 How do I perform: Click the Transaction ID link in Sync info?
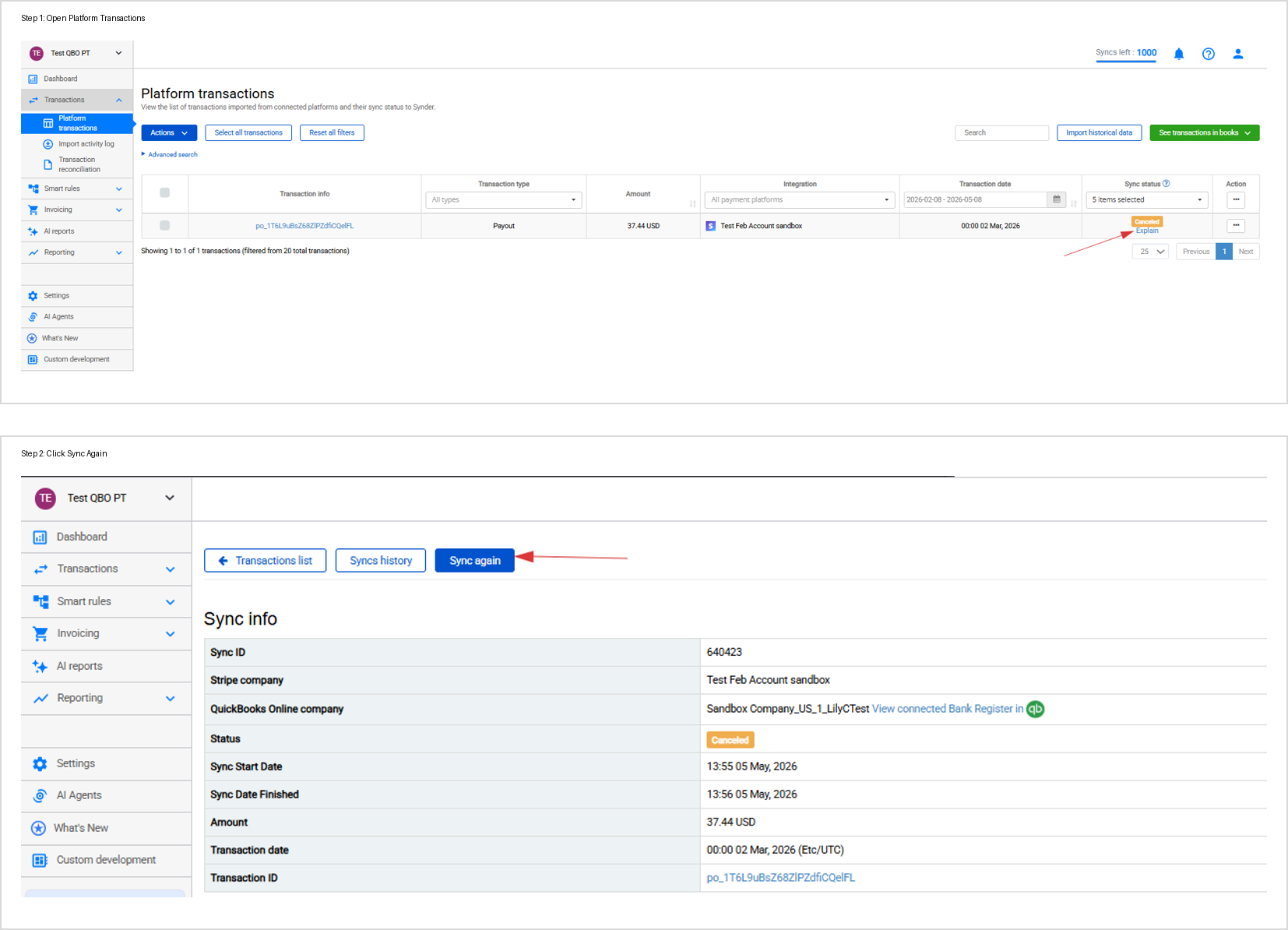pyautogui.click(x=780, y=878)
